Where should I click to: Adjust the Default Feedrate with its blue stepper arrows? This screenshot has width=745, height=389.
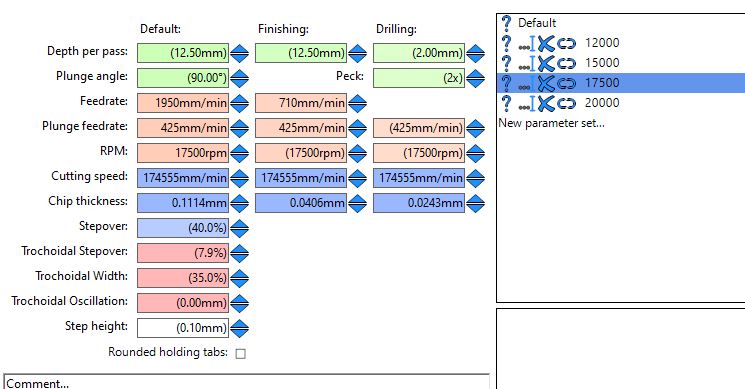click(x=239, y=103)
